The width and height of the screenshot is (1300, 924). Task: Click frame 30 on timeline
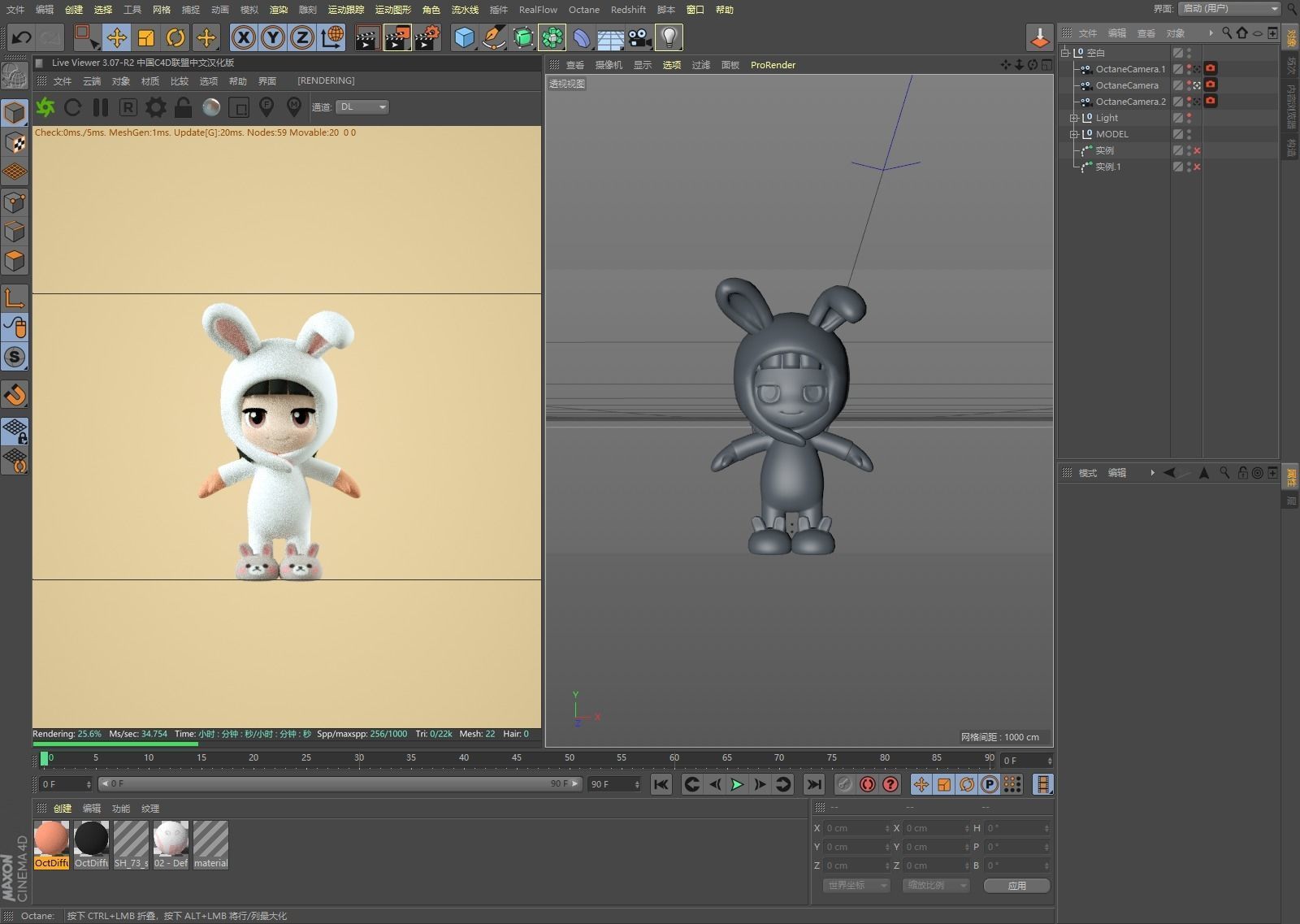point(359,758)
